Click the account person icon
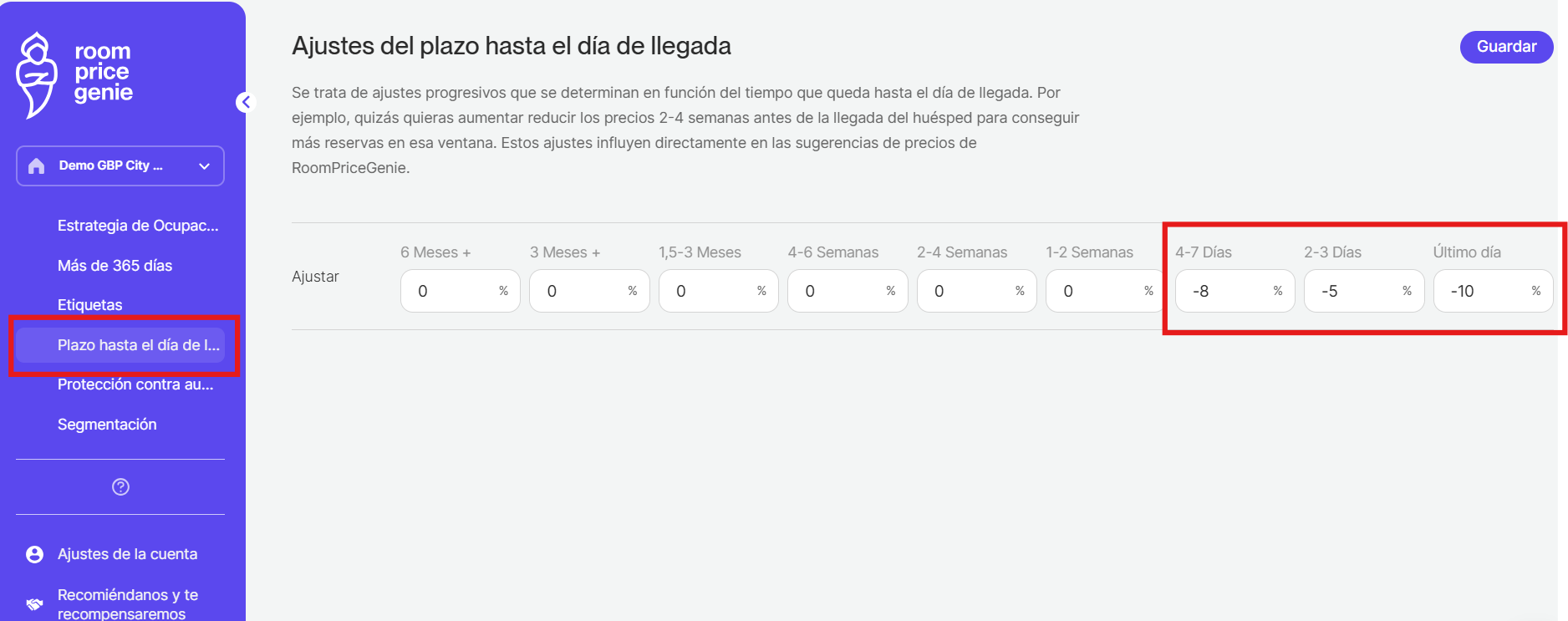The width and height of the screenshot is (1568, 621). [x=34, y=554]
